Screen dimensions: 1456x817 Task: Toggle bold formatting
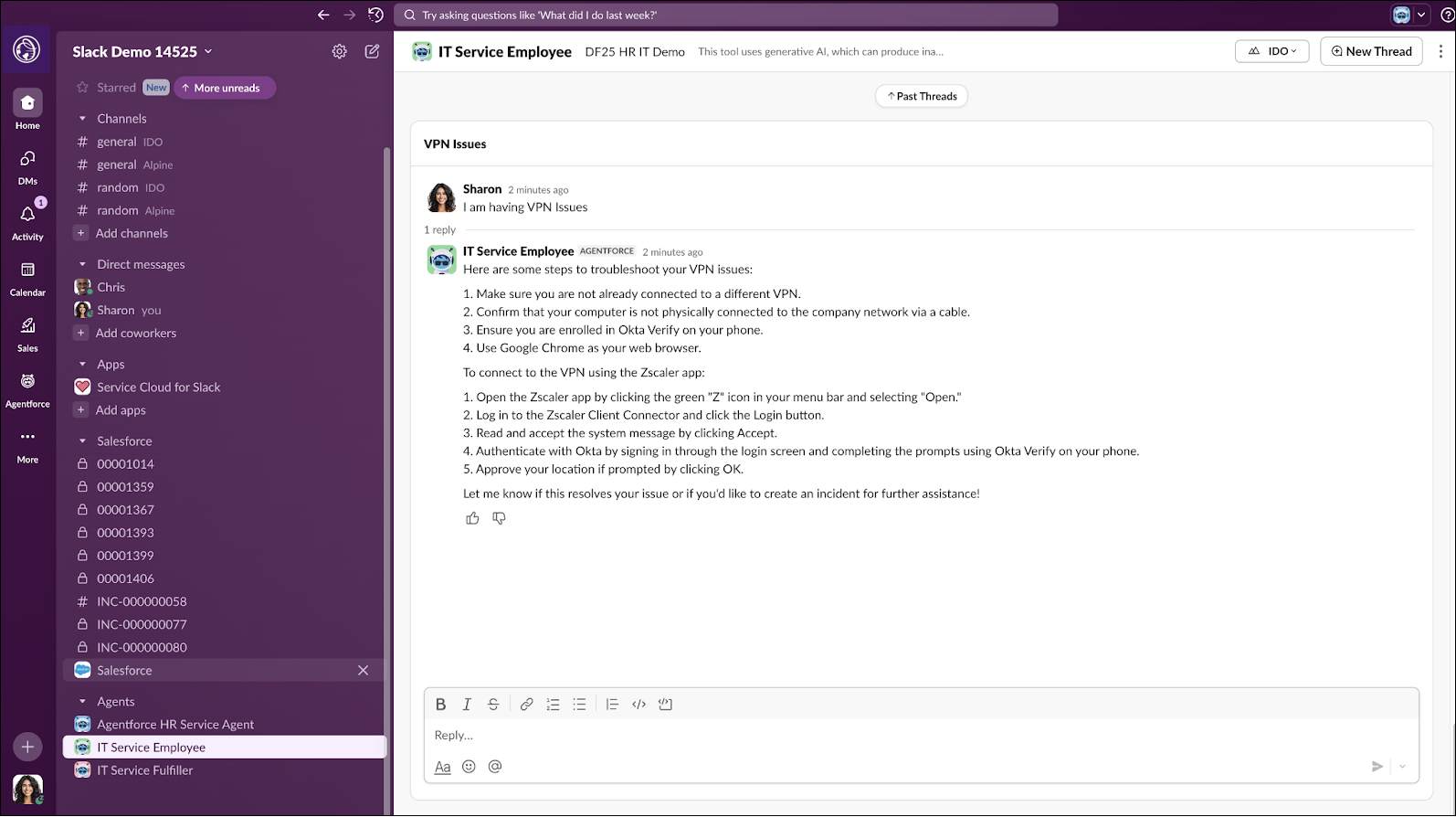point(440,705)
